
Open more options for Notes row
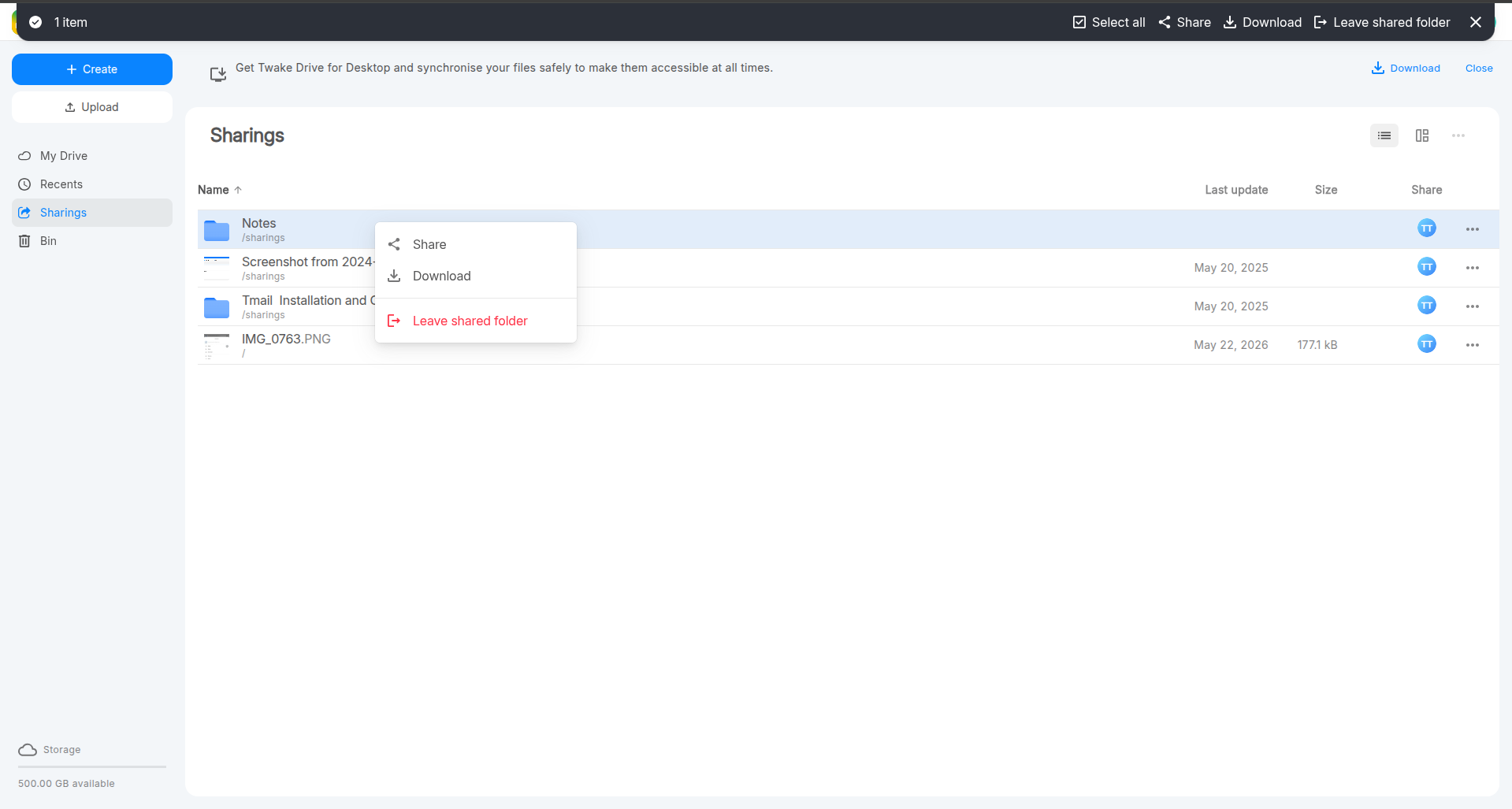click(x=1473, y=229)
